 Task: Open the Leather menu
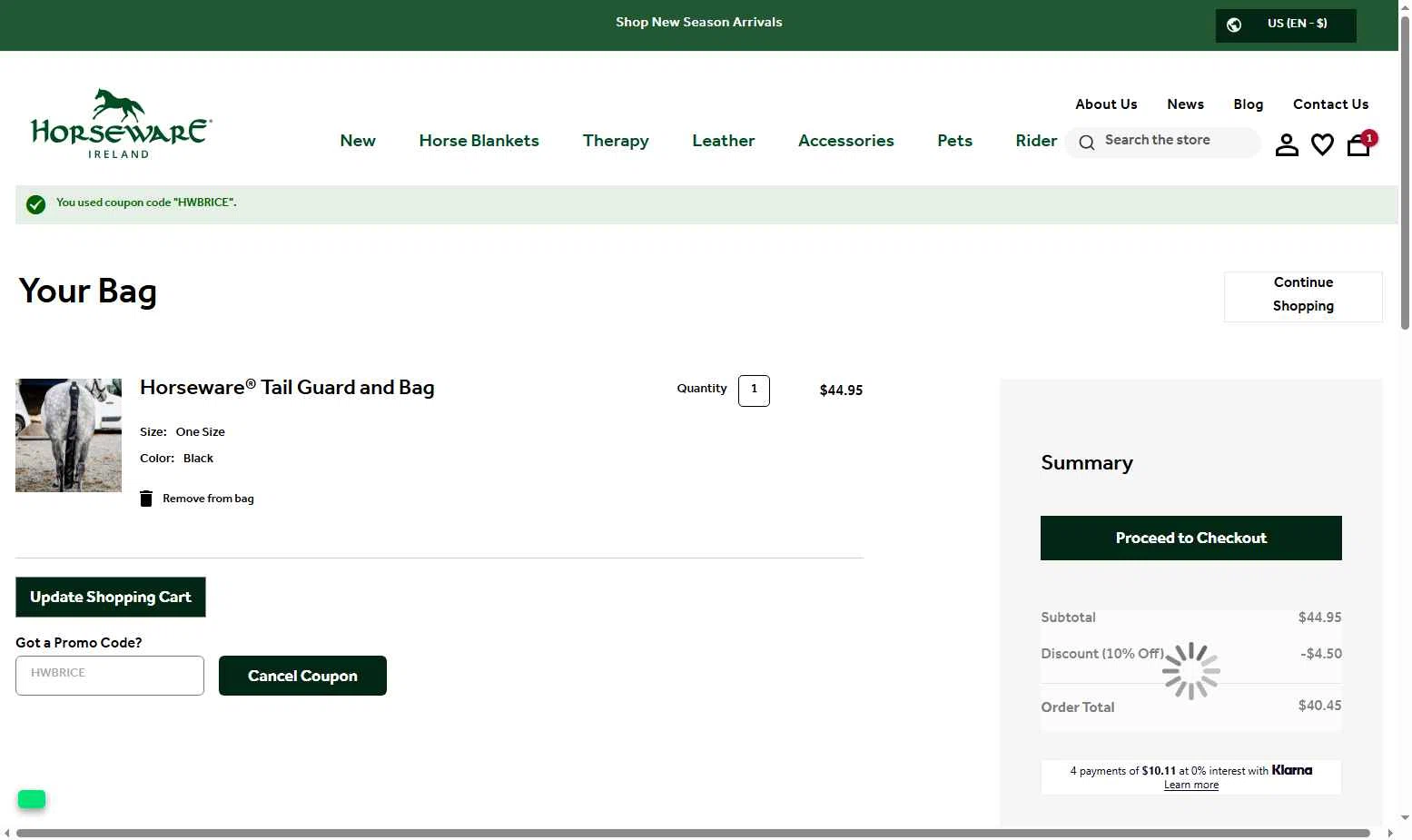pos(723,141)
